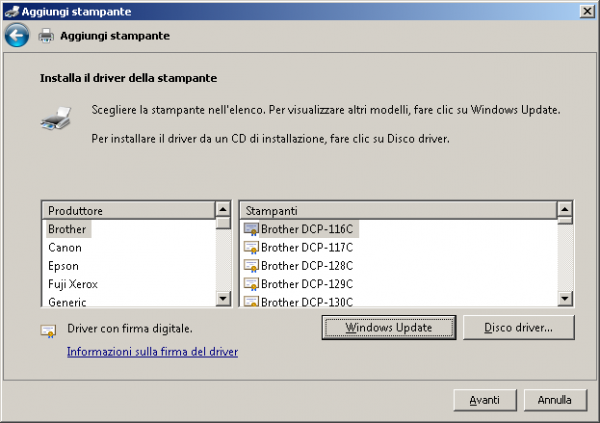Open Informazioni sulla firma del driver link
Image resolution: width=600 pixels, height=423 pixels.
pos(152,352)
